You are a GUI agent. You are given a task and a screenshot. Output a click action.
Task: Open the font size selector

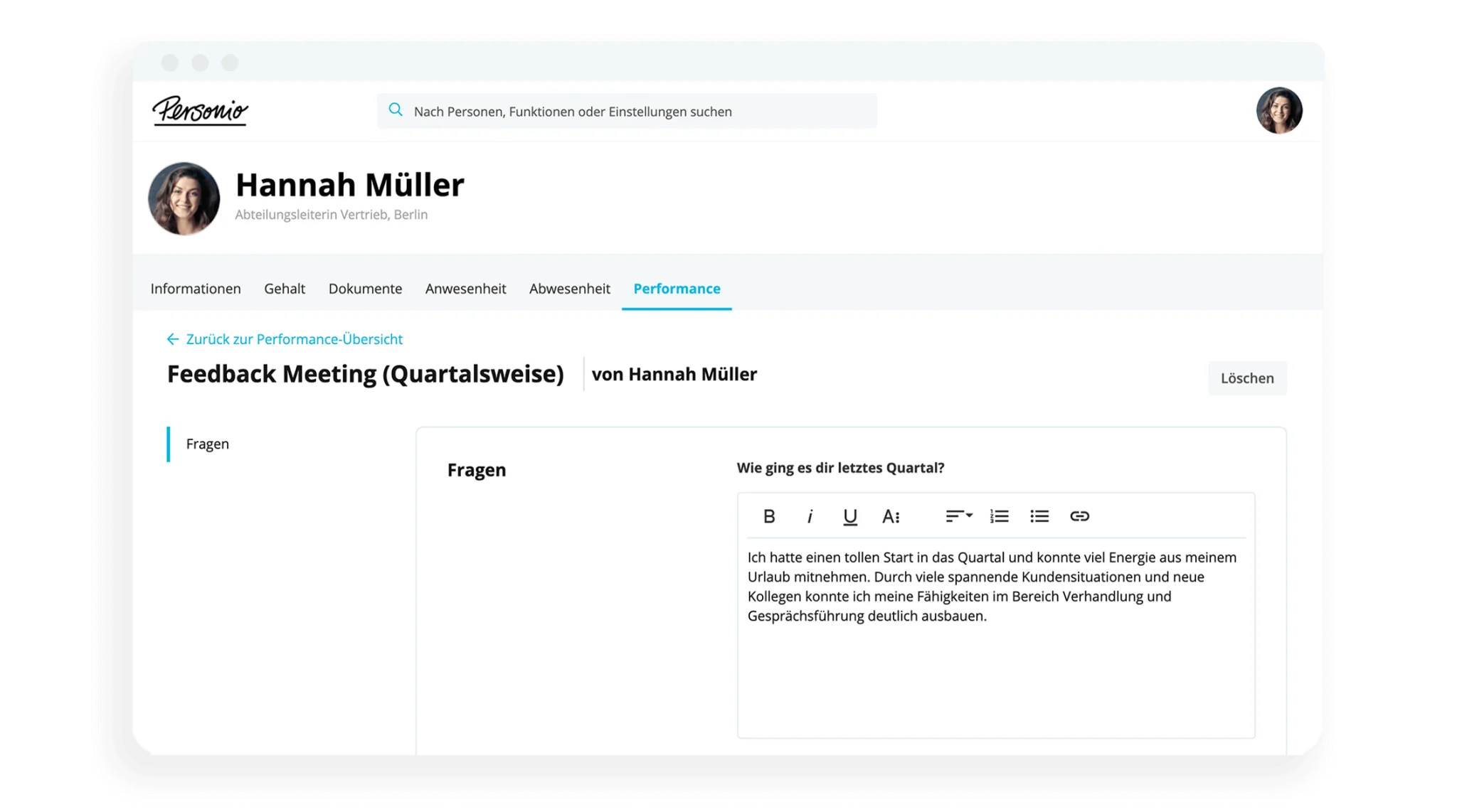[x=891, y=516]
